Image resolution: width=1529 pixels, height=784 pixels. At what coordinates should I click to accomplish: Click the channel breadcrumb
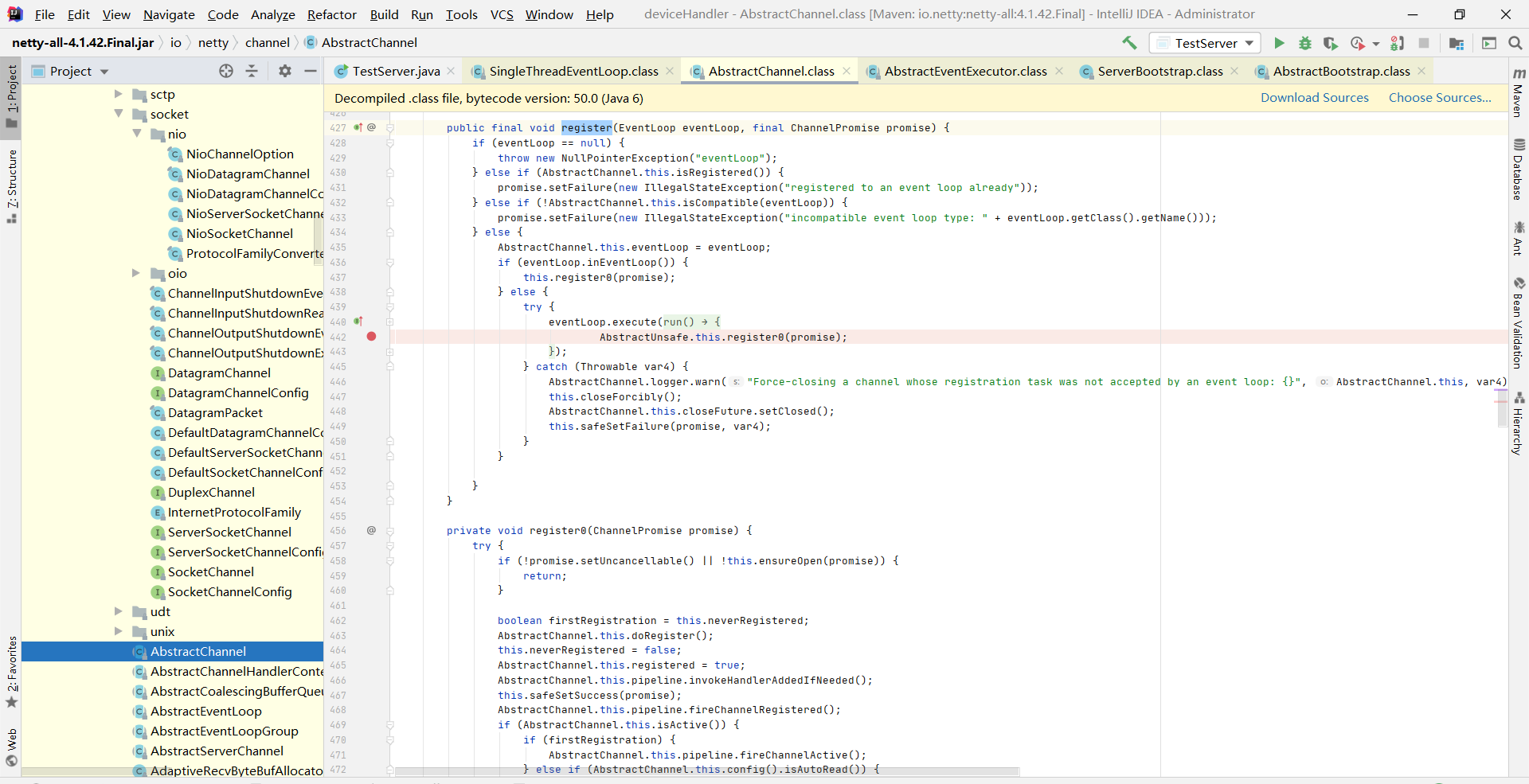[267, 43]
